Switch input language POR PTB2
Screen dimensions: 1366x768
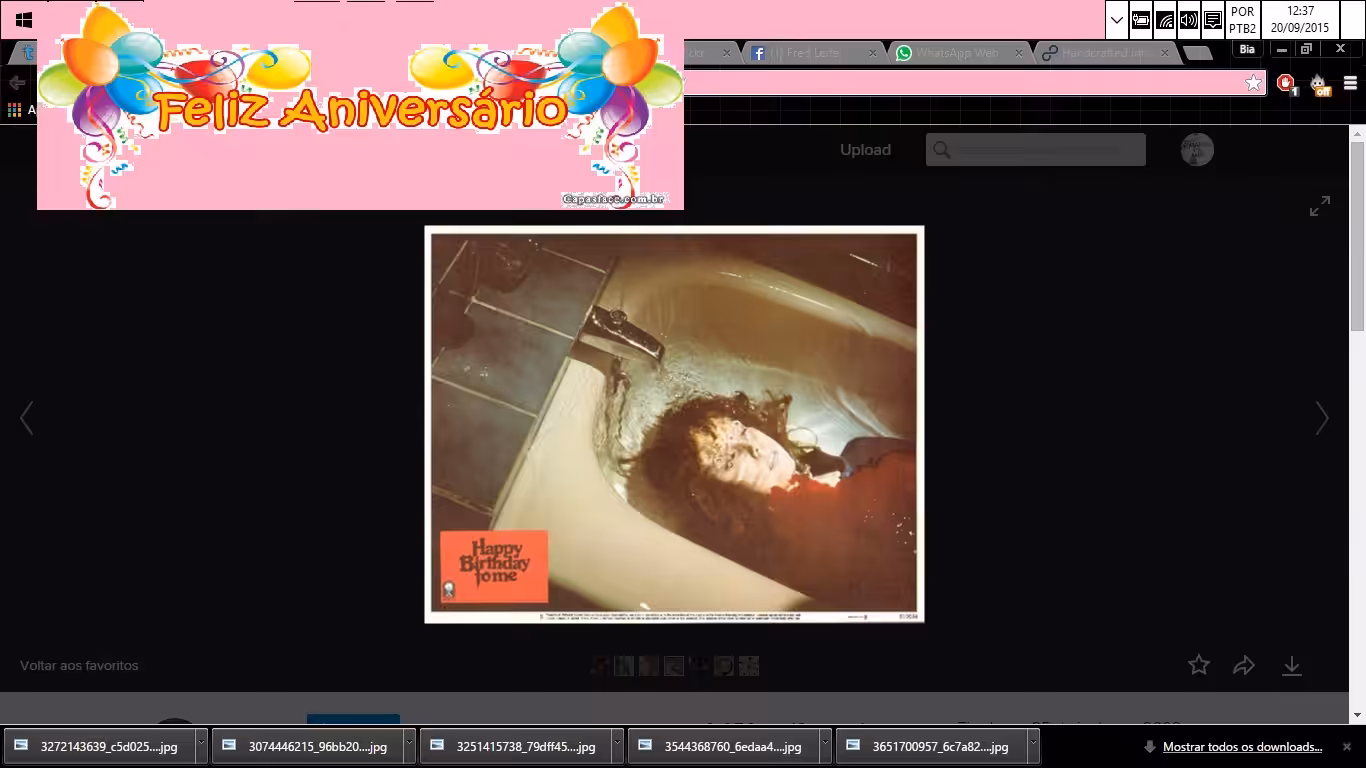click(1242, 20)
